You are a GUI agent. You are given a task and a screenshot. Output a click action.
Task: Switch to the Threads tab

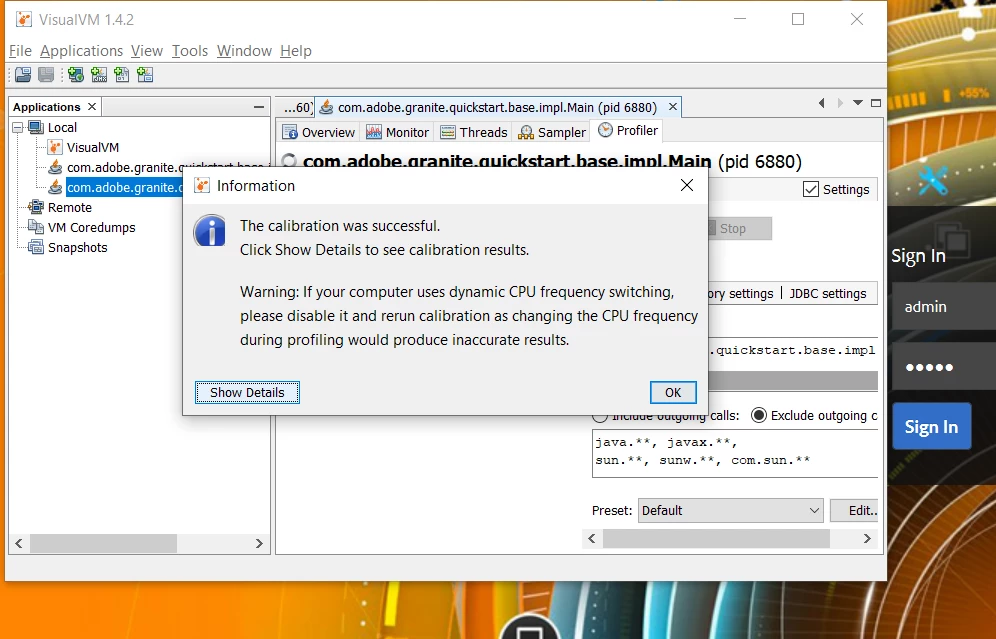pos(474,132)
